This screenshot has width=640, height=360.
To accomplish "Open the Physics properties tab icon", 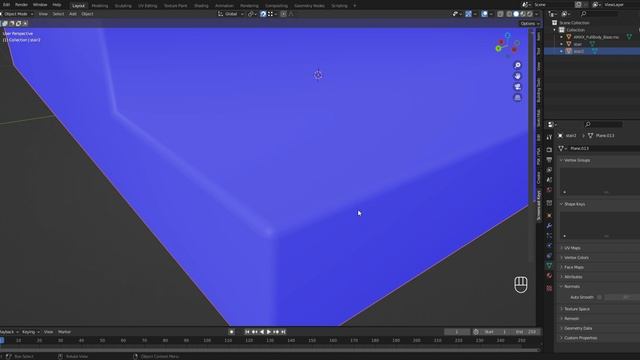I will 549,246.
